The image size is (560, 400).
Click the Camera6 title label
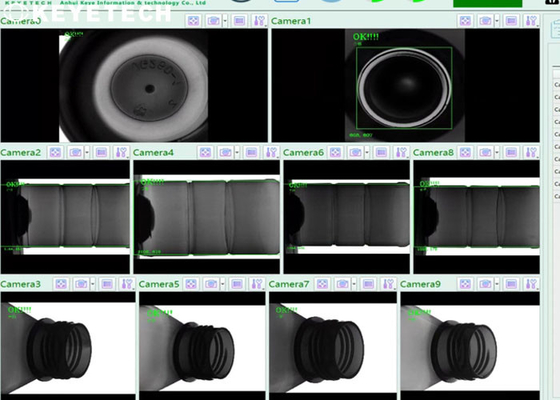(x=303, y=152)
